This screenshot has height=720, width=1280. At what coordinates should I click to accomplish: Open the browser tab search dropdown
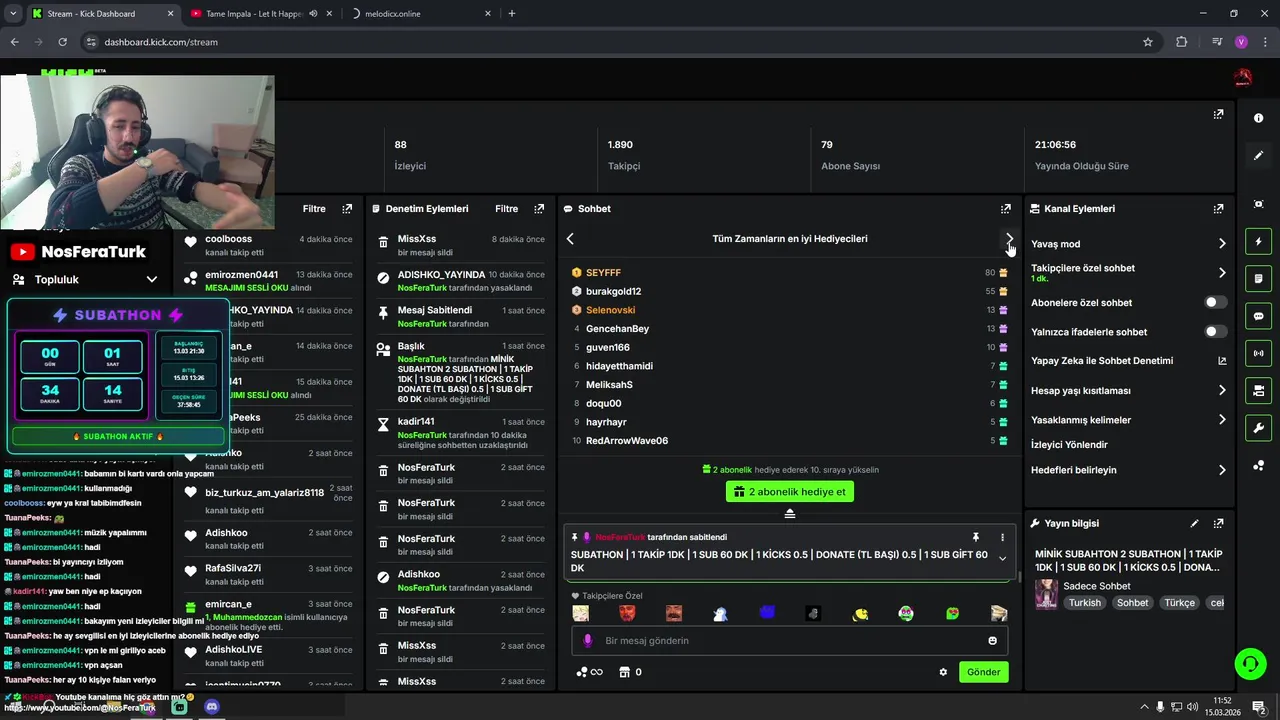[x=13, y=14]
